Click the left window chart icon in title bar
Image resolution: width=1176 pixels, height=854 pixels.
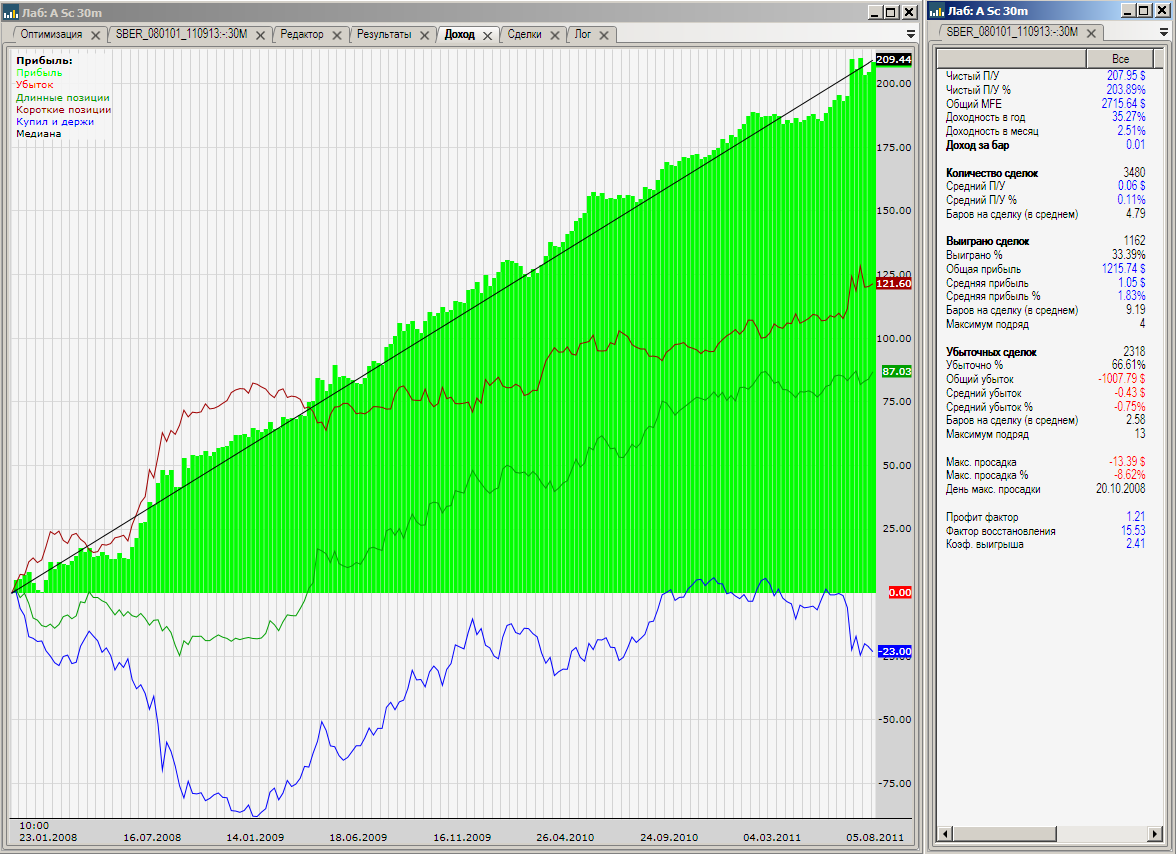pos(10,13)
